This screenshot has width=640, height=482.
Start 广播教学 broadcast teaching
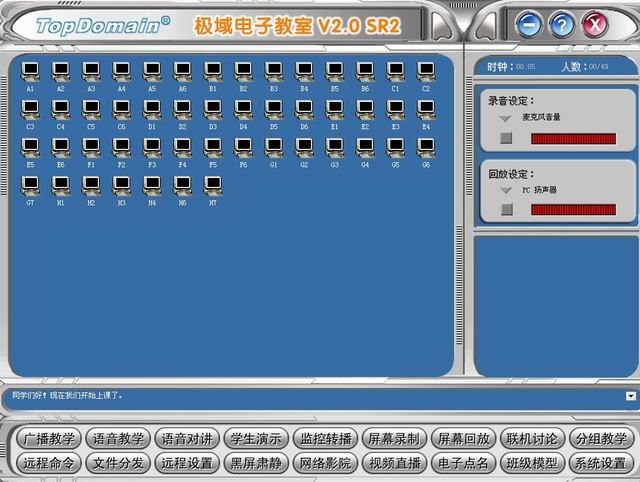(49, 439)
